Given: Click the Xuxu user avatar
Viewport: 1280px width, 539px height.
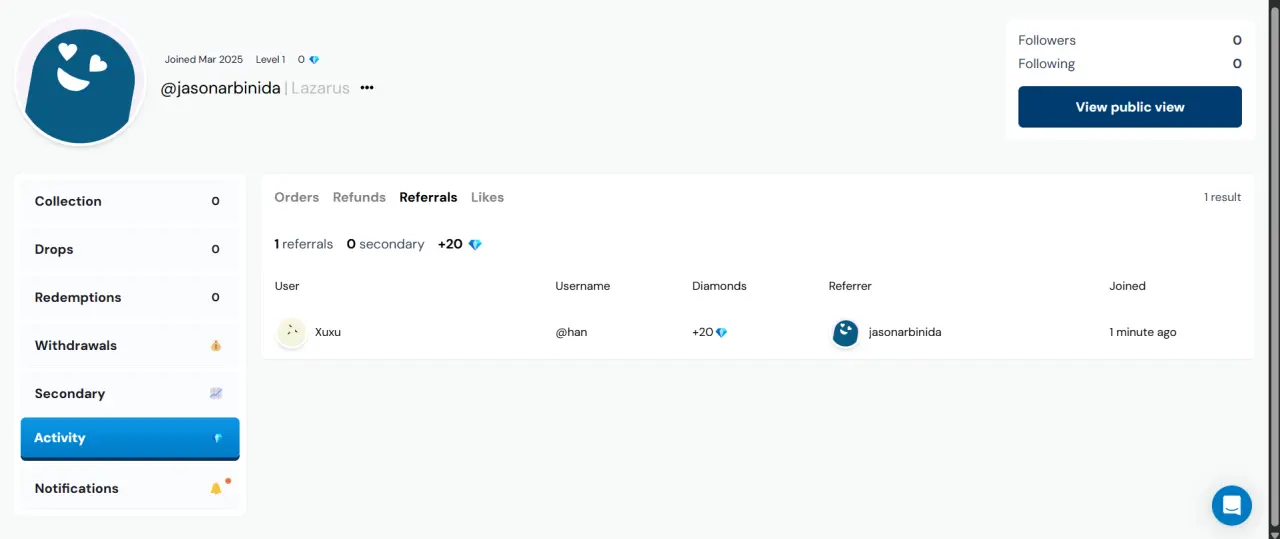Looking at the screenshot, I should pyautogui.click(x=291, y=332).
